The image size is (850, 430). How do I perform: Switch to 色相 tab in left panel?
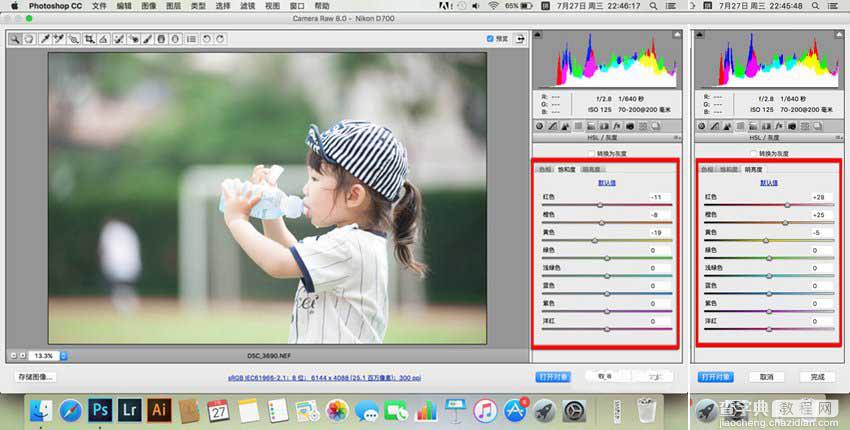tap(545, 170)
